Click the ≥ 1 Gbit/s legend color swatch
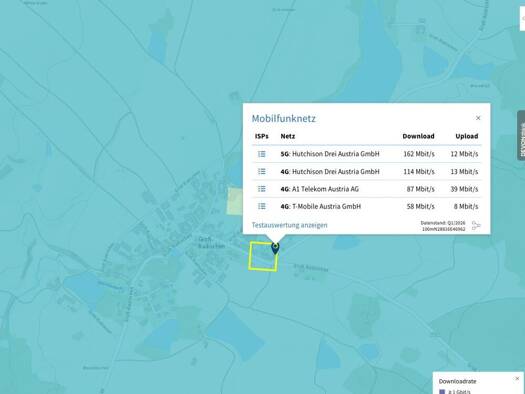The height and width of the screenshot is (394, 525). [442, 392]
